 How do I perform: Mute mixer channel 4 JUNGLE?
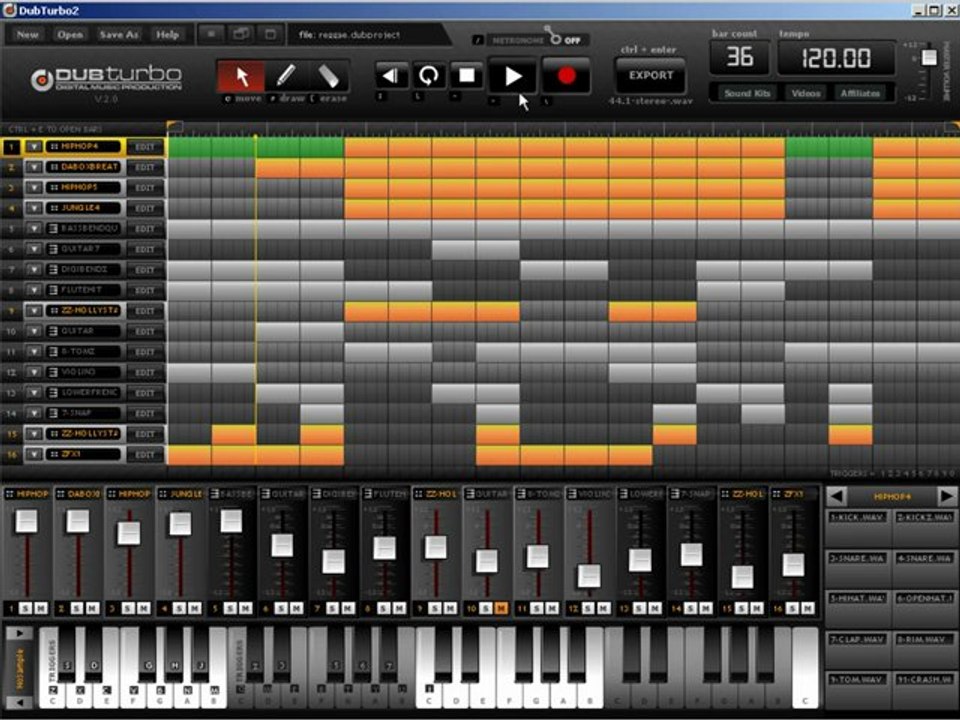click(194, 608)
